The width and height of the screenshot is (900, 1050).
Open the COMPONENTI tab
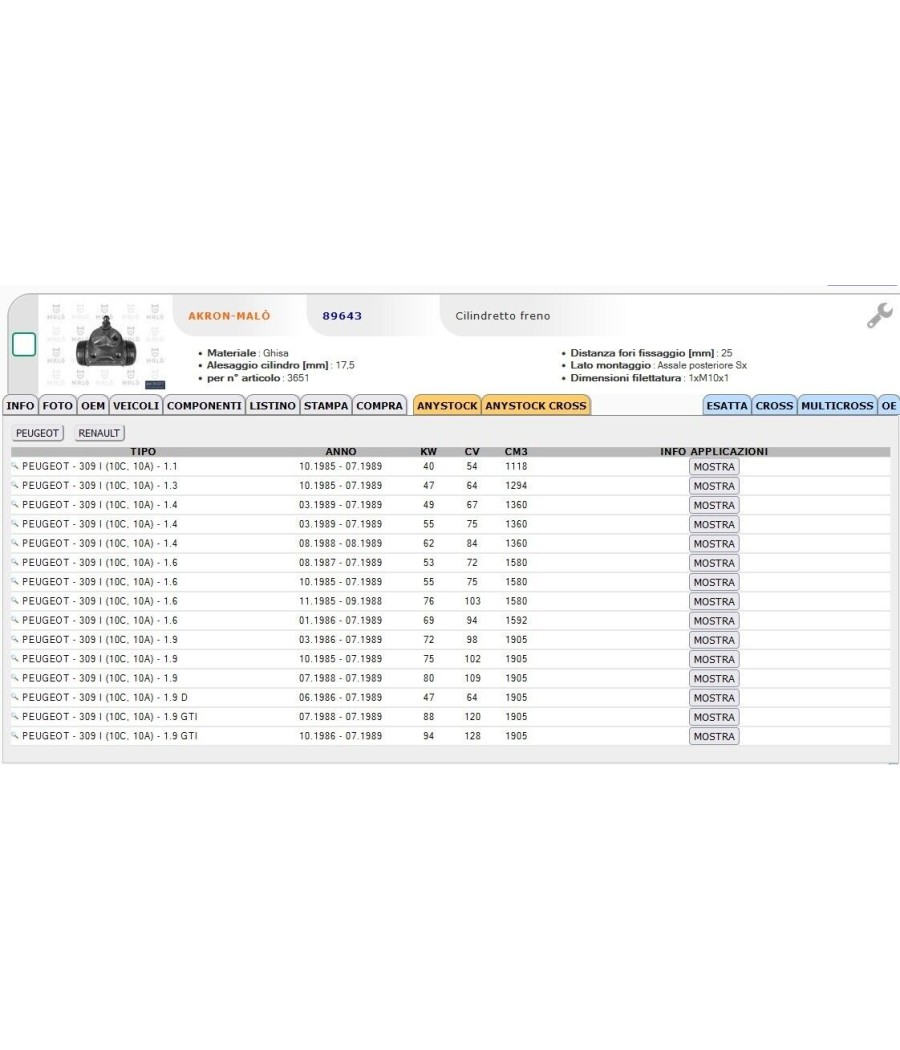[204, 405]
